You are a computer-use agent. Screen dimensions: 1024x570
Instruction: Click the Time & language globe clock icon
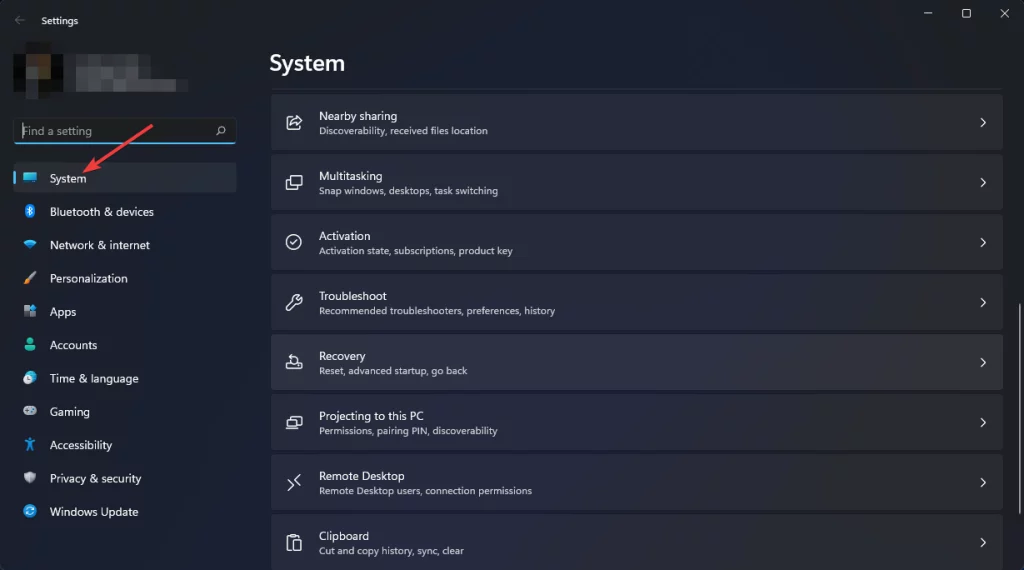pyautogui.click(x=30, y=377)
